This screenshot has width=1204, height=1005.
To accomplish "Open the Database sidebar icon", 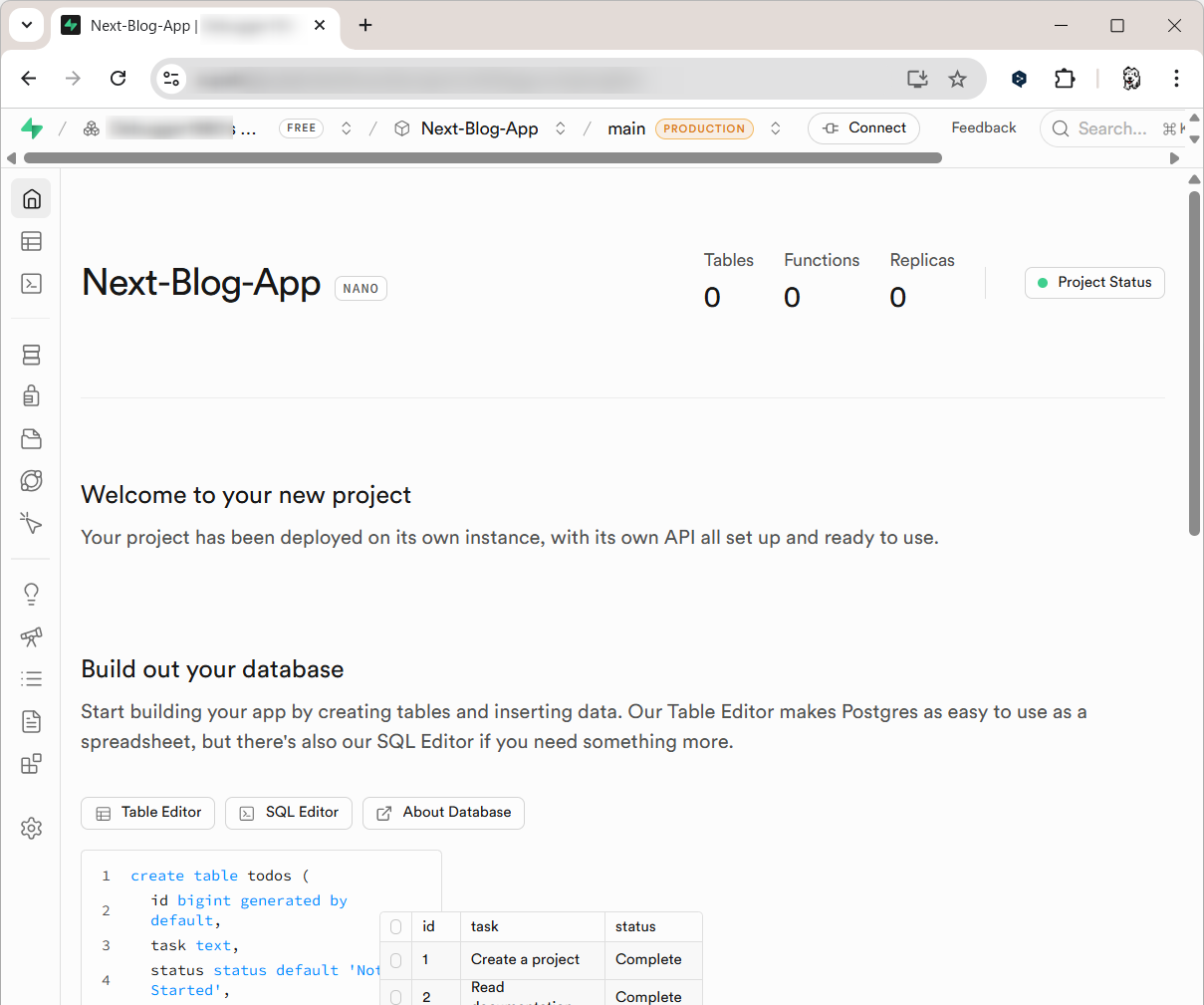I will tap(32, 355).
